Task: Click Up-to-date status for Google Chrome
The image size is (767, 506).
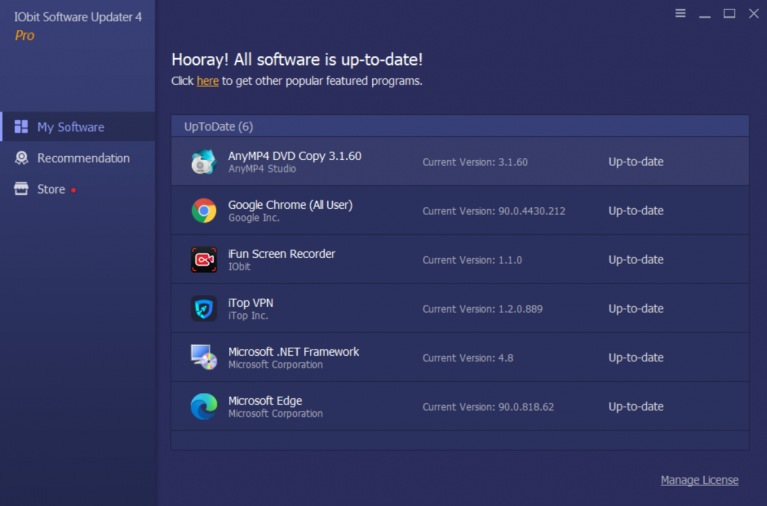Action: pyautogui.click(x=636, y=210)
